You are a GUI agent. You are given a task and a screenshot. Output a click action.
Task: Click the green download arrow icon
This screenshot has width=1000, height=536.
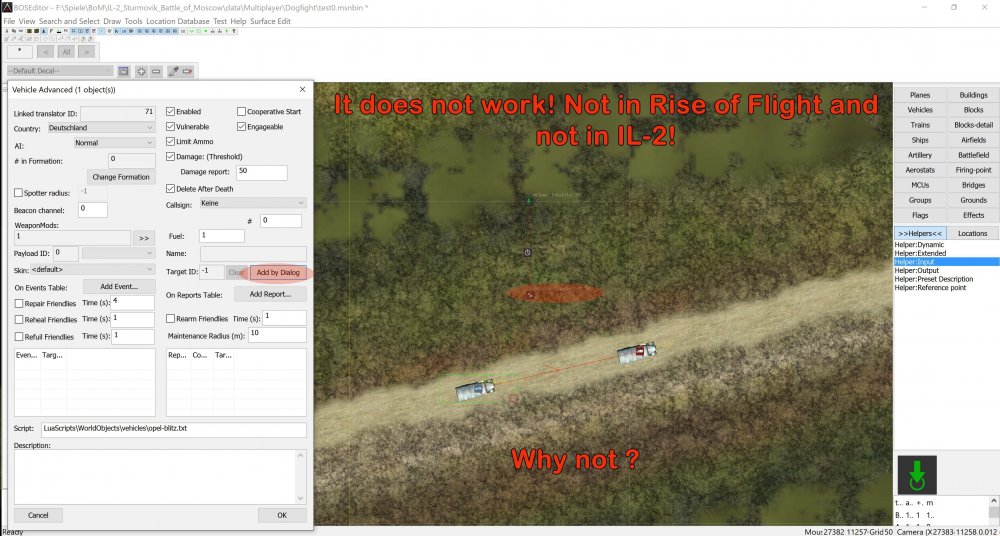tap(918, 475)
